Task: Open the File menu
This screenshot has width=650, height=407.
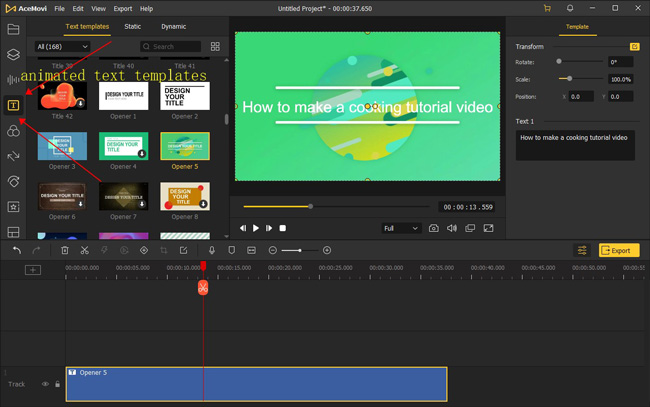Action: 60,8
